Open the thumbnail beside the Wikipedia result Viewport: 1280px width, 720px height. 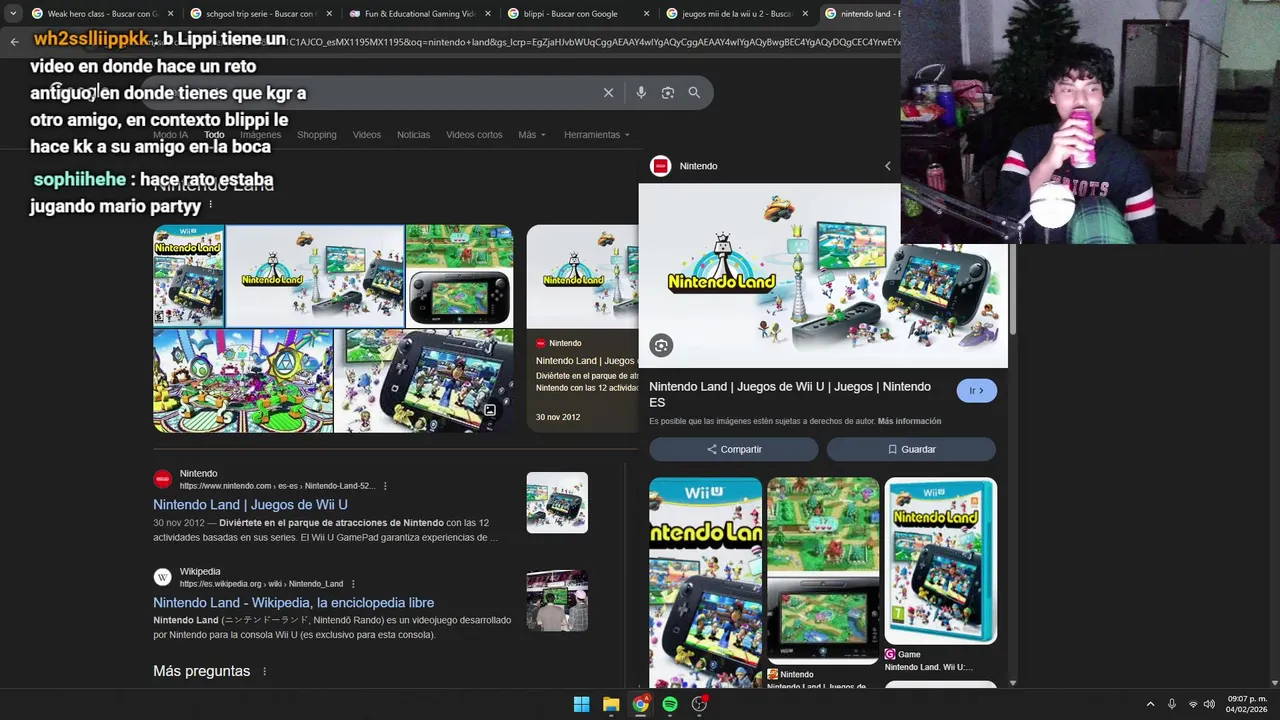click(557, 601)
